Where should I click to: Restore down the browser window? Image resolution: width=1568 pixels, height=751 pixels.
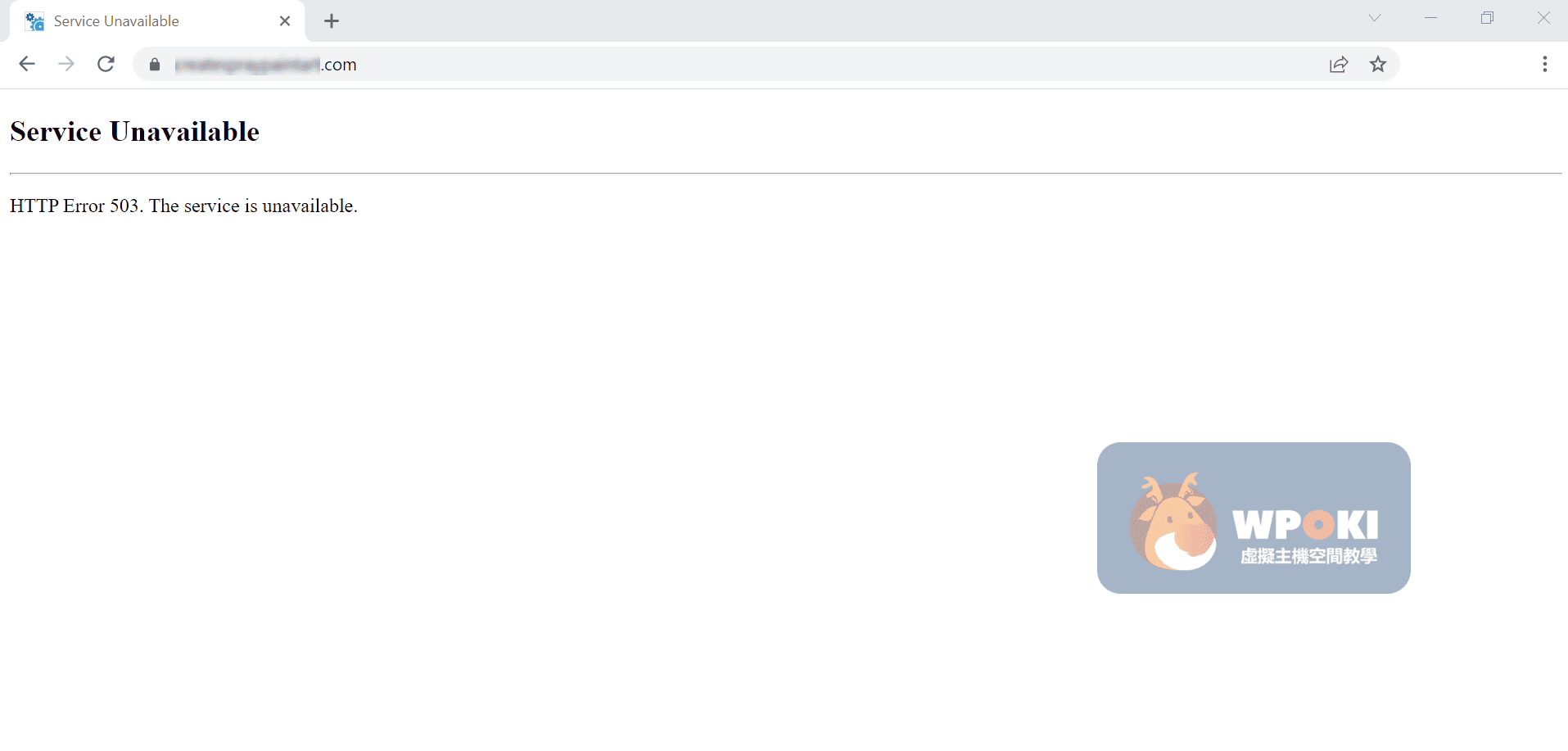click(1487, 18)
